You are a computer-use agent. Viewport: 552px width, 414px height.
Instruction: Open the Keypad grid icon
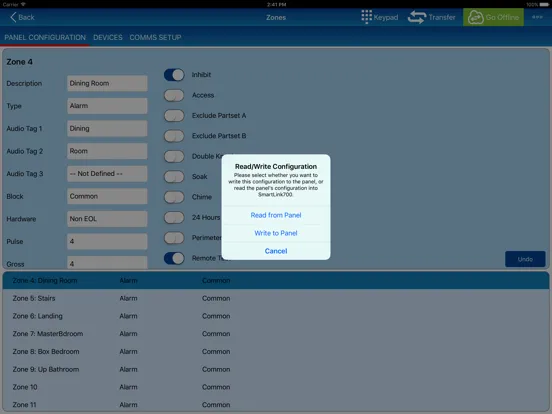point(366,17)
